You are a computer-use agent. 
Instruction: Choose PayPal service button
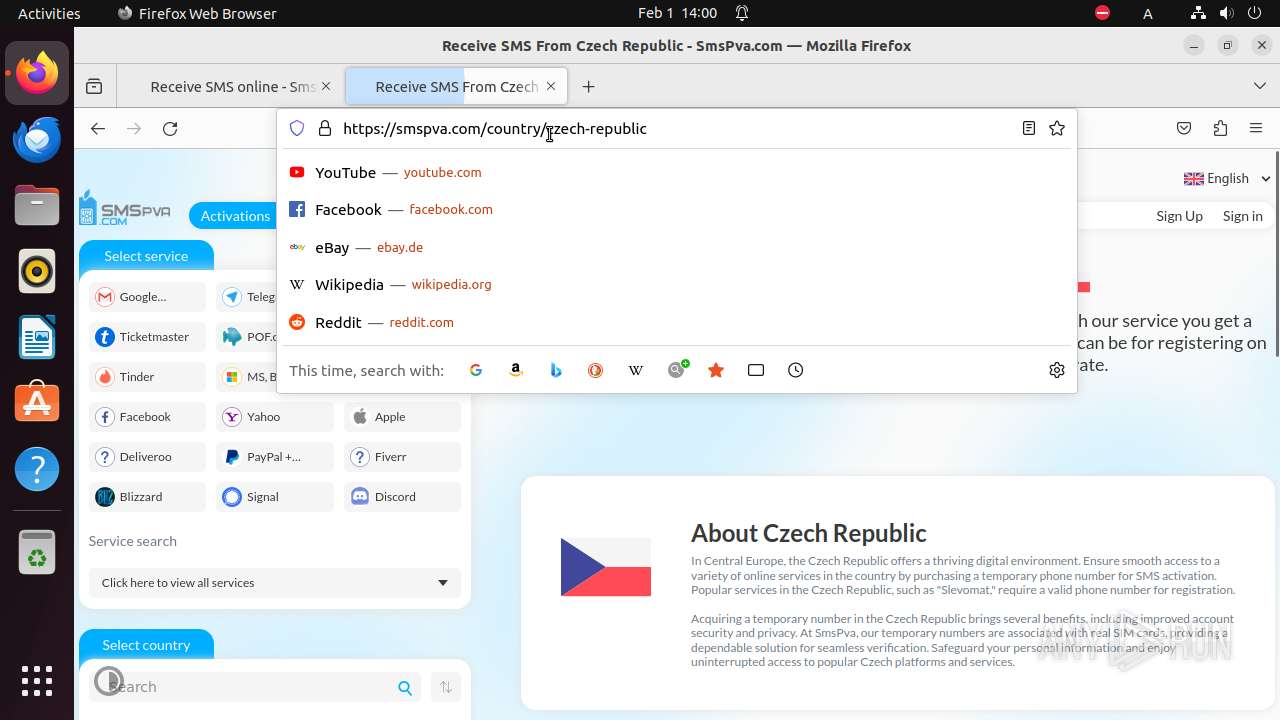tap(275, 457)
